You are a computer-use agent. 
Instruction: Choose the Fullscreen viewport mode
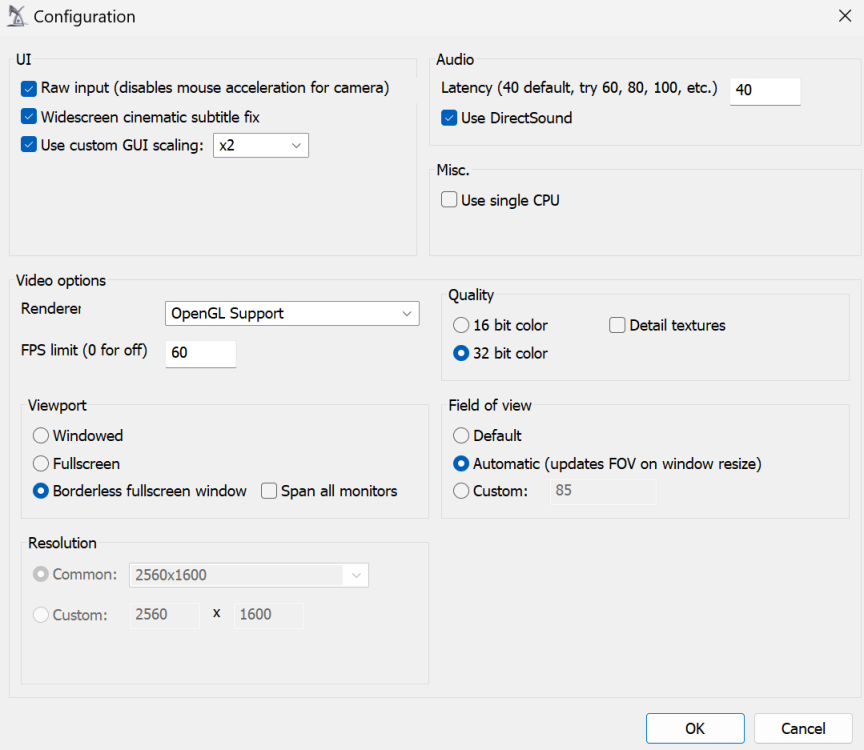(41, 464)
